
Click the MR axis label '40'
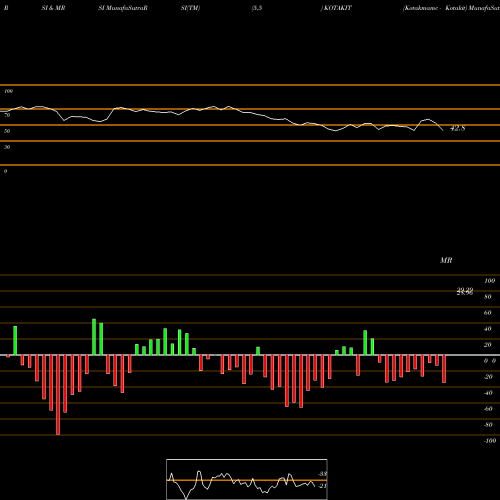coord(488,329)
